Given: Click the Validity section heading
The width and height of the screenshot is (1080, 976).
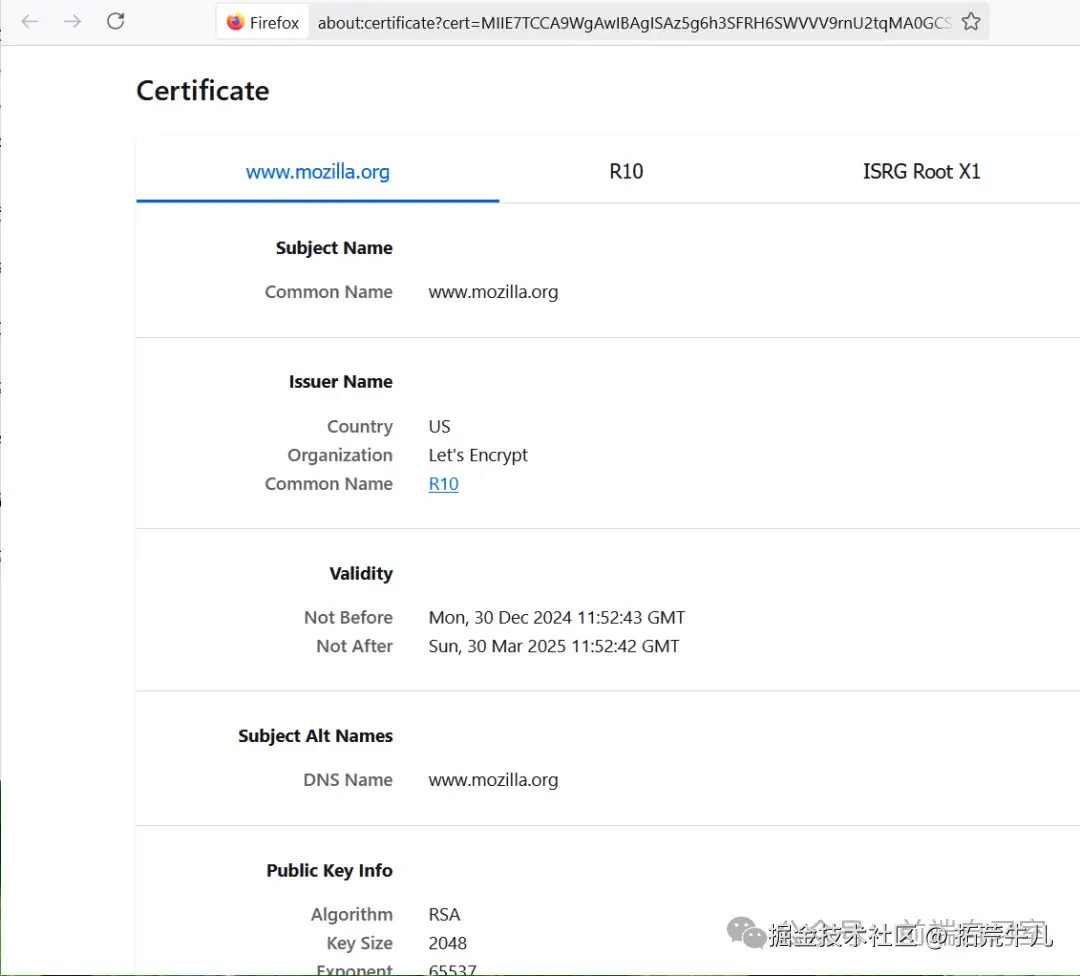Looking at the screenshot, I should click(x=361, y=574).
